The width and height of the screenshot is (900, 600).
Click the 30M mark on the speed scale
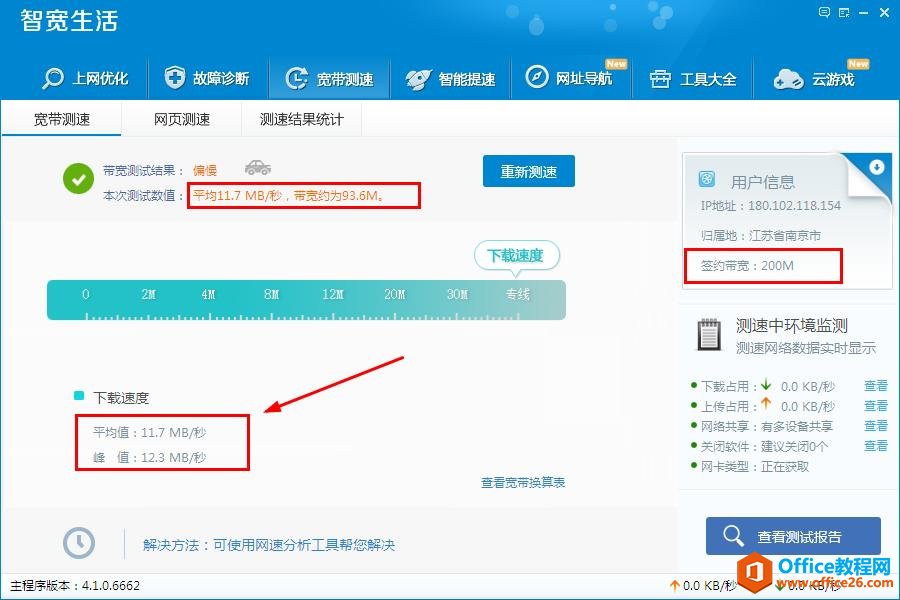(x=457, y=295)
